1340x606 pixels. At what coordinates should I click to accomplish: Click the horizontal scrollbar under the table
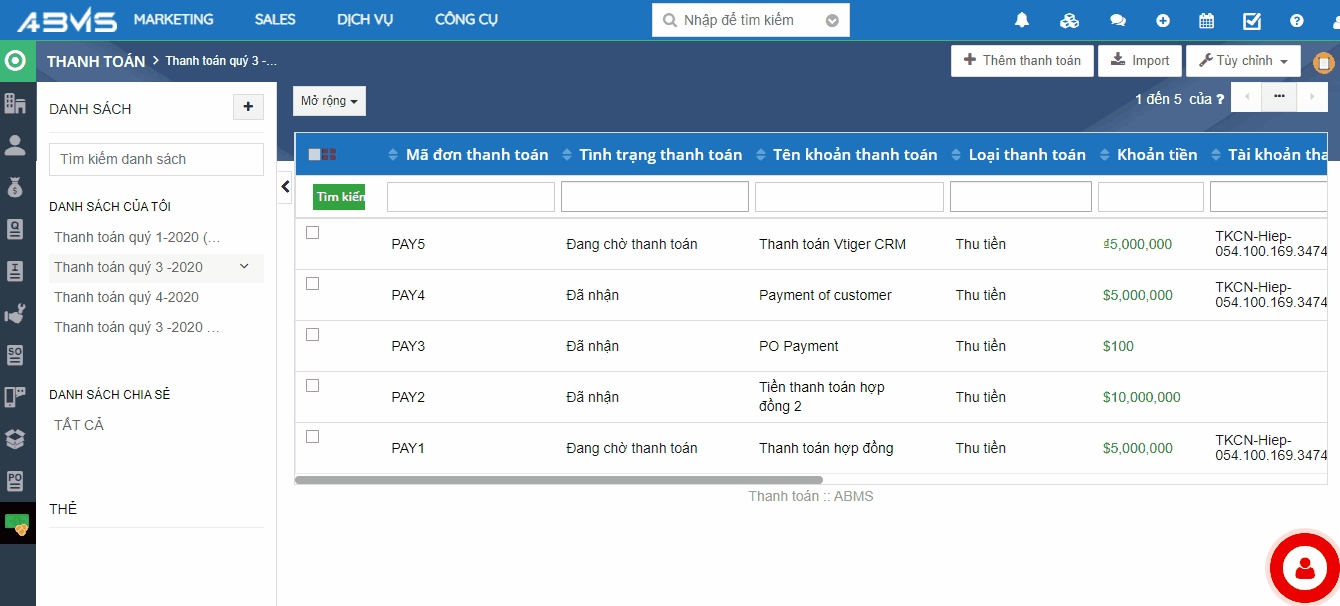(558, 480)
